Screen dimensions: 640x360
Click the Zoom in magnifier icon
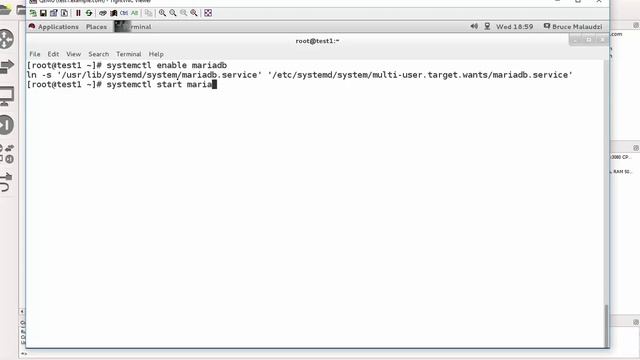pyautogui.click(x=162, y=13)
